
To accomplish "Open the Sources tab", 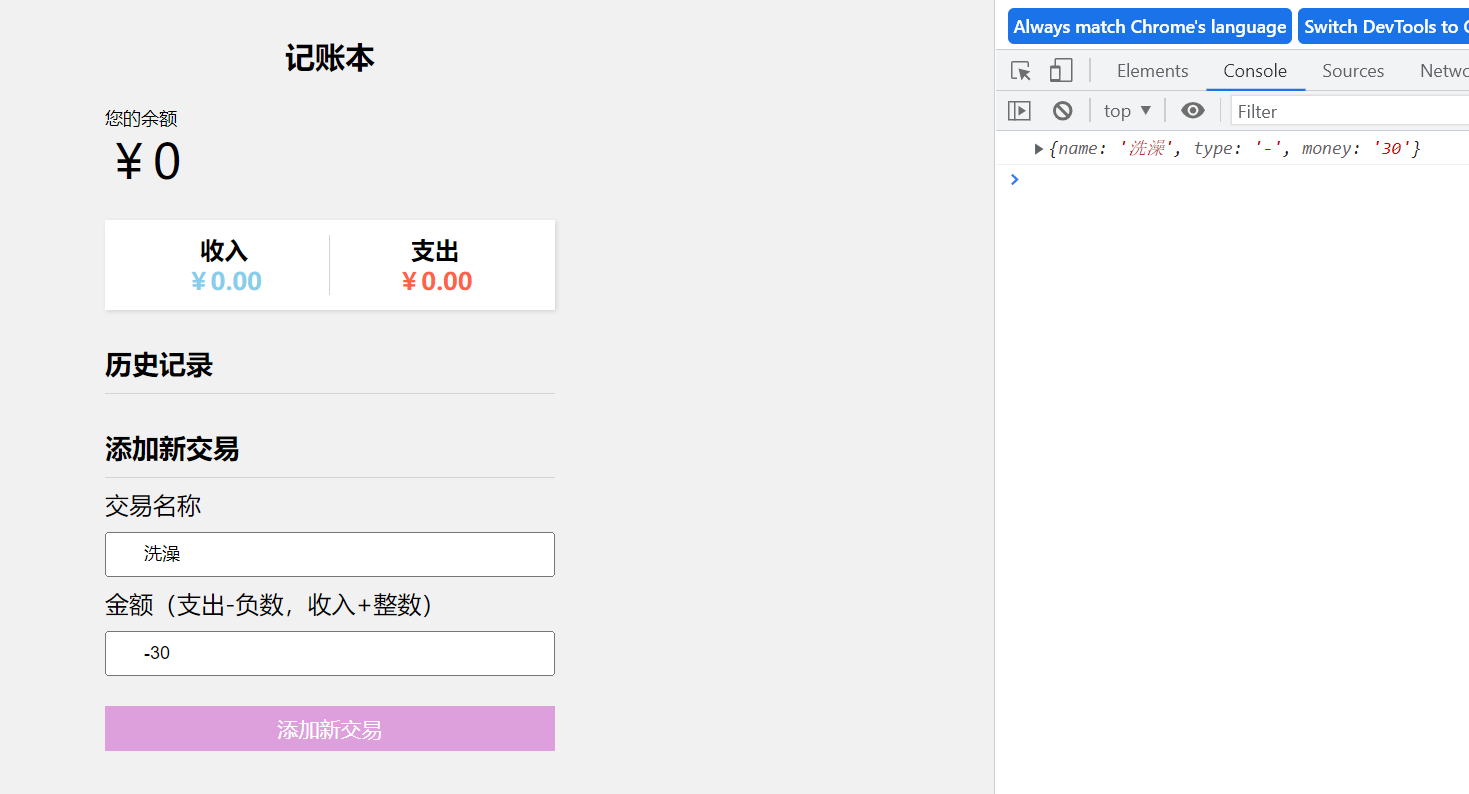I will click(x=1353, y=71).
